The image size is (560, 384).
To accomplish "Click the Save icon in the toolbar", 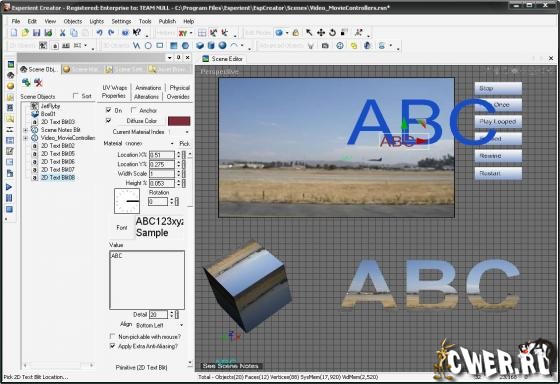I will click(x=36, y=33).
